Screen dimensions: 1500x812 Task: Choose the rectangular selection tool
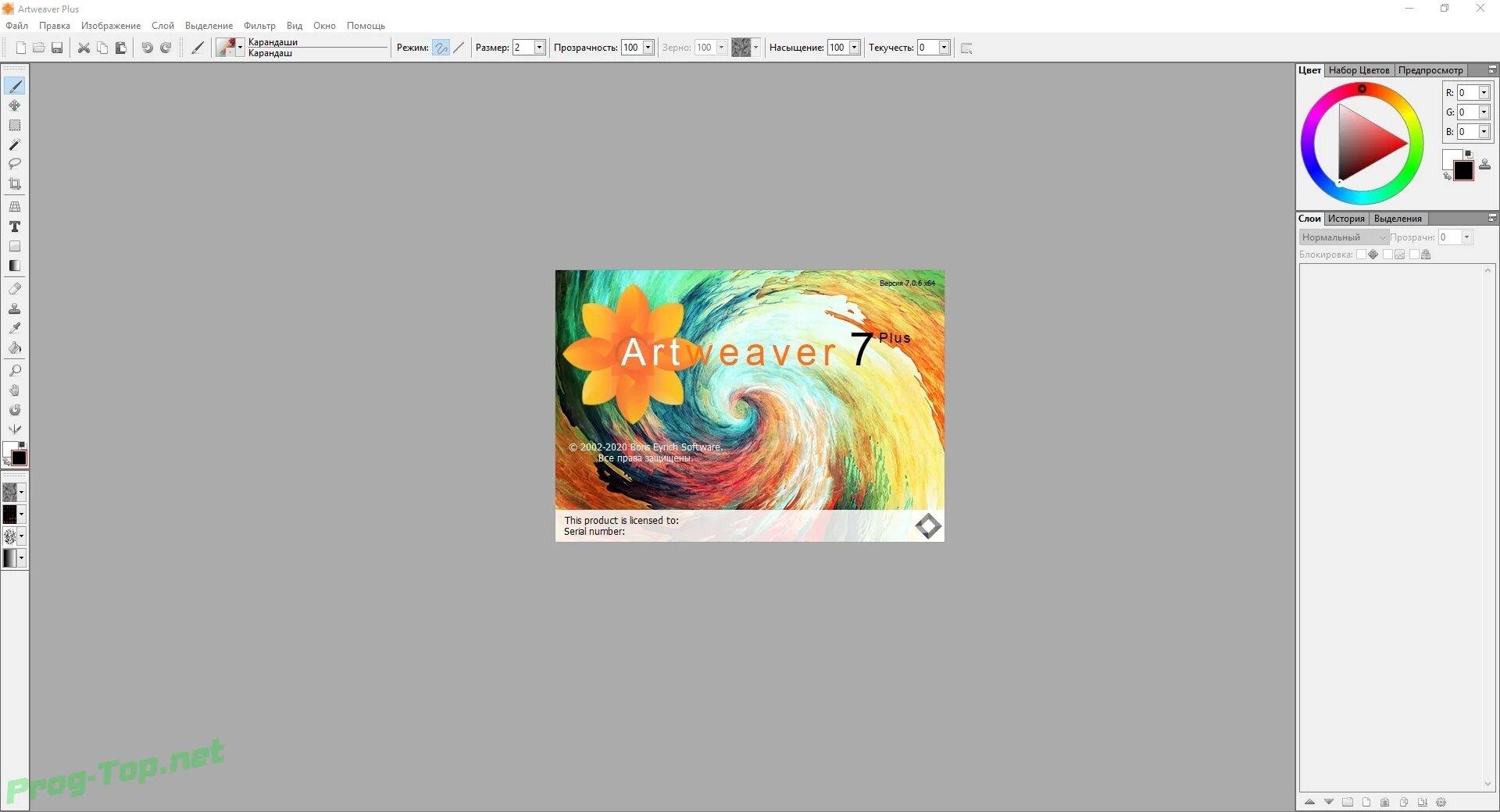[15, 125]
